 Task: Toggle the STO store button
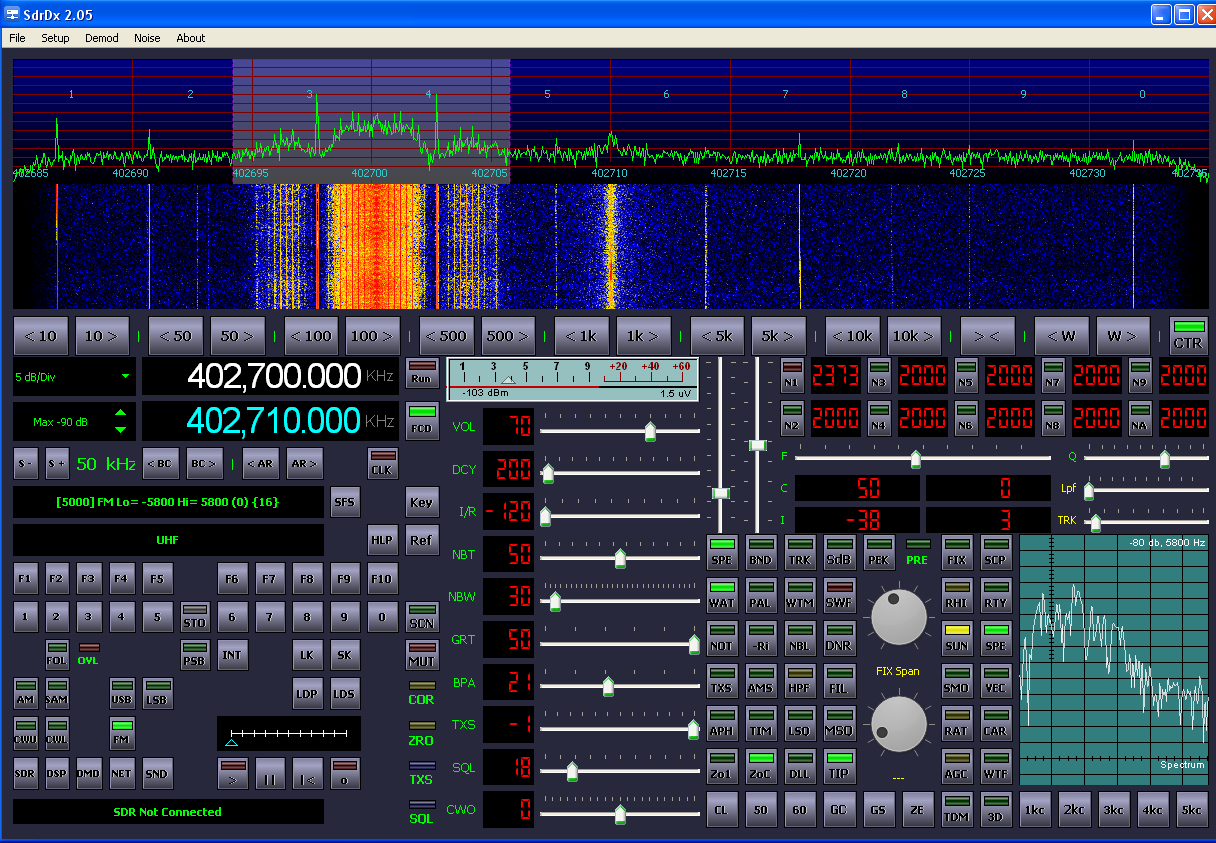click(194, 616)
